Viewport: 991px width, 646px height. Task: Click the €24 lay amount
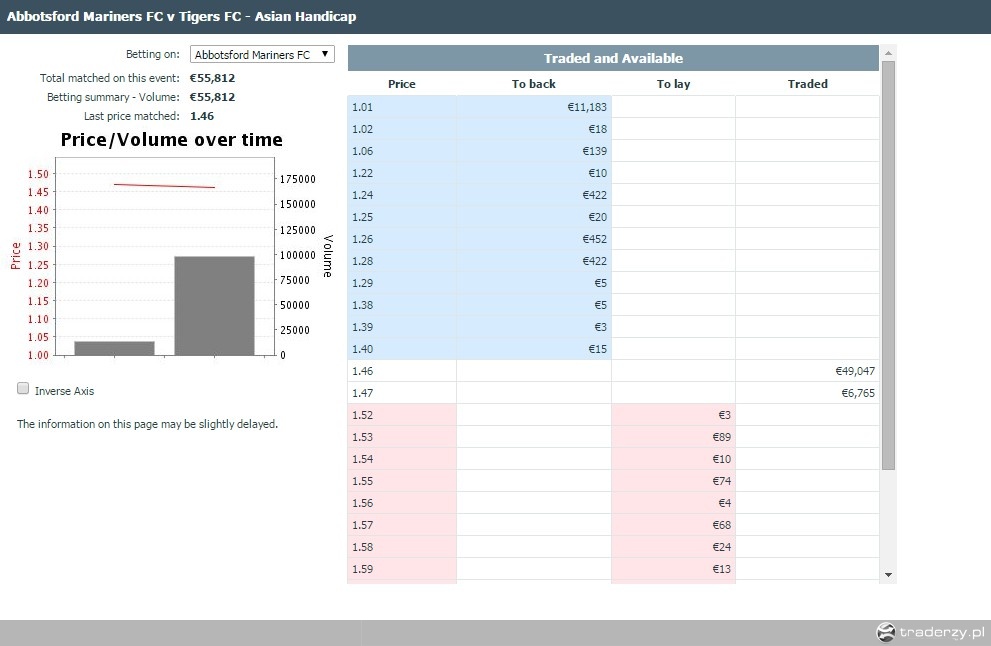721,547
